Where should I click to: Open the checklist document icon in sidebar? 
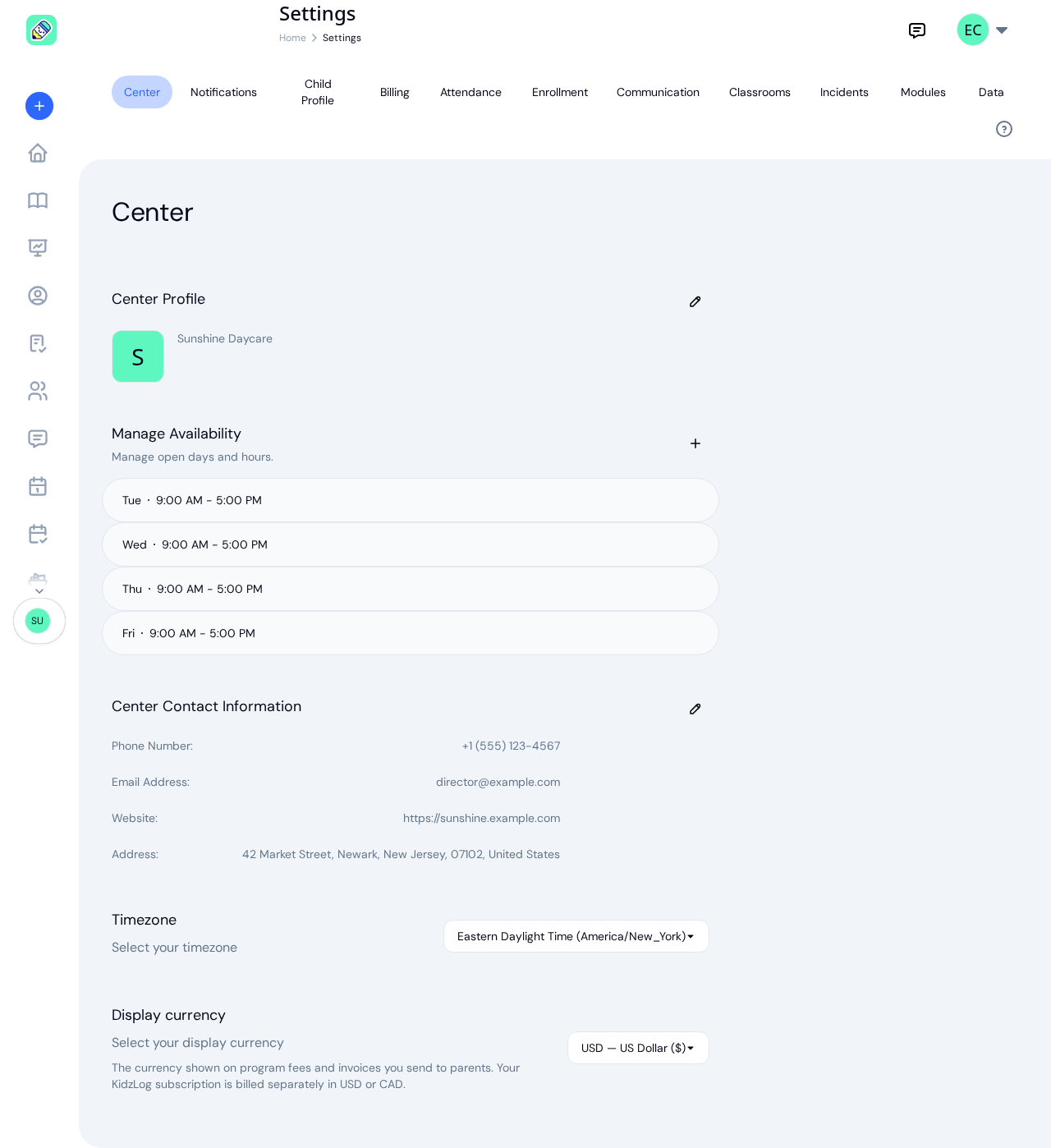coord(38,343)
